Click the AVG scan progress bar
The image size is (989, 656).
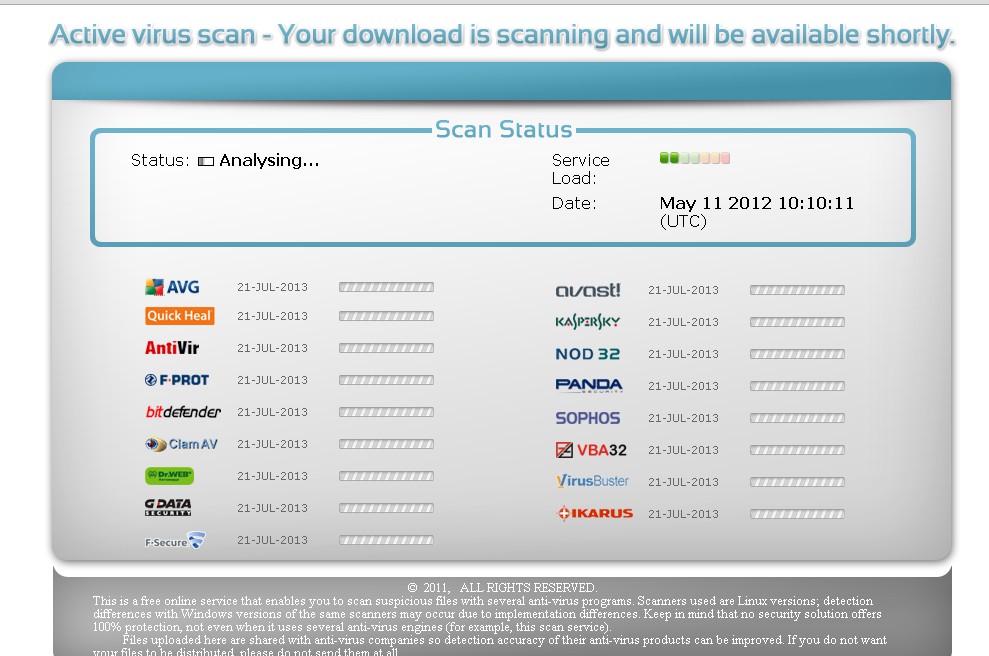click(x=386, y=287)
